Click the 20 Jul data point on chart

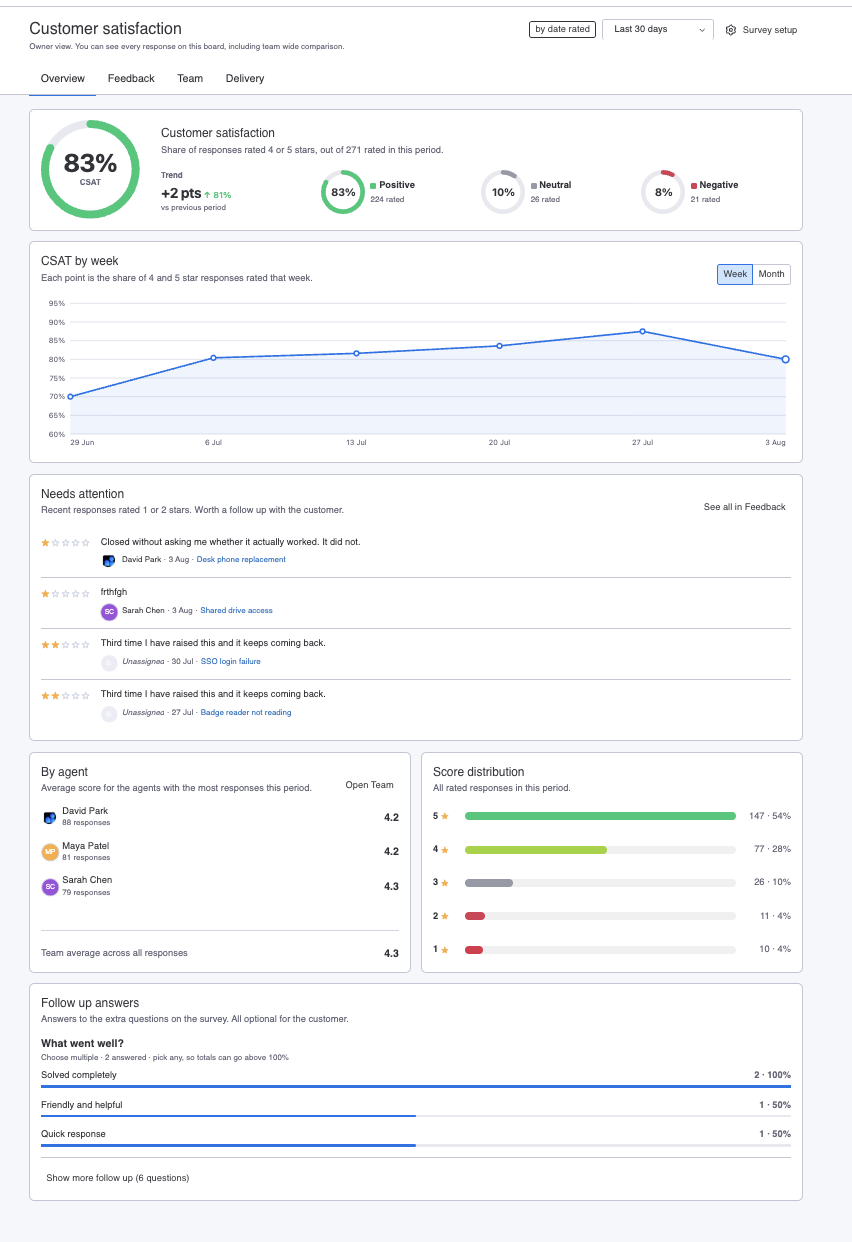tap(499, 346)
